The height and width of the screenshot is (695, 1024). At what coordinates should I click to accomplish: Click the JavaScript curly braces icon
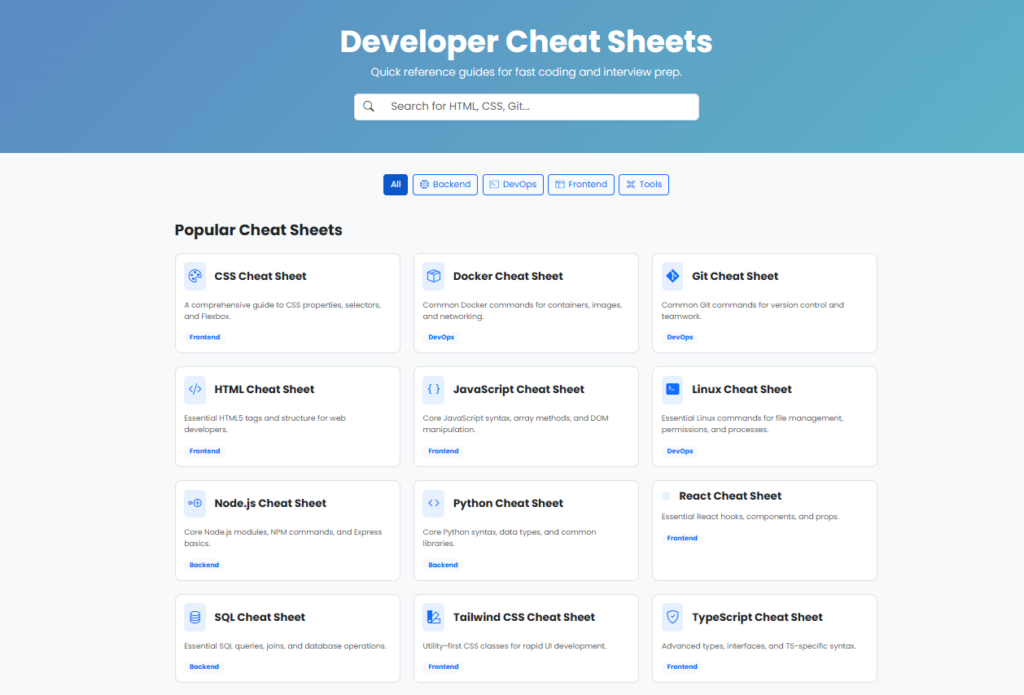click(x=434, y=390)
